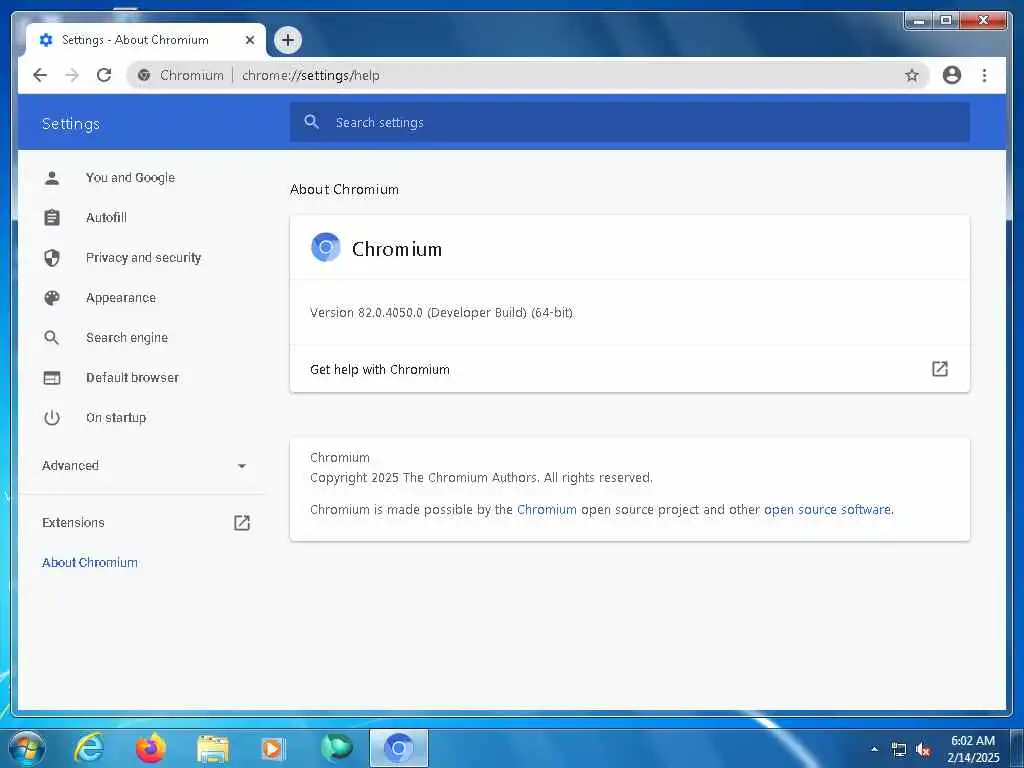Close the Settings - About Chromium tab
1024x768 pixels.
pyautogui.click(x=249, y=40)
